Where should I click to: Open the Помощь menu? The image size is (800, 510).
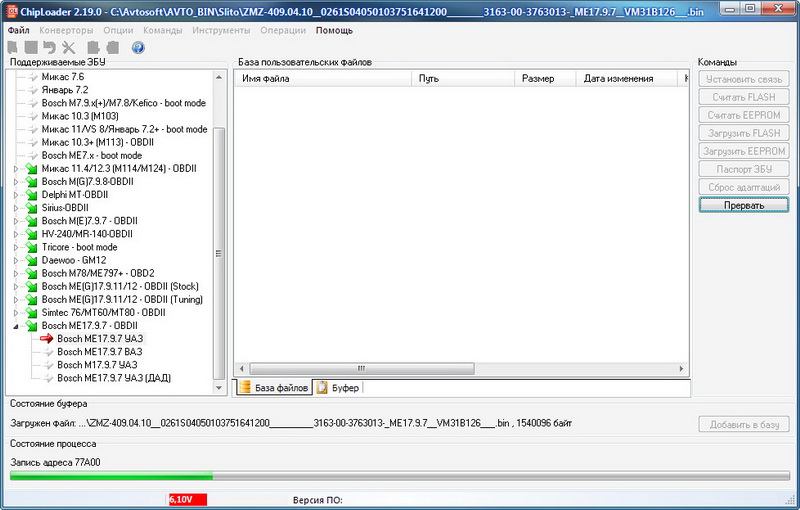pos(334,30)
